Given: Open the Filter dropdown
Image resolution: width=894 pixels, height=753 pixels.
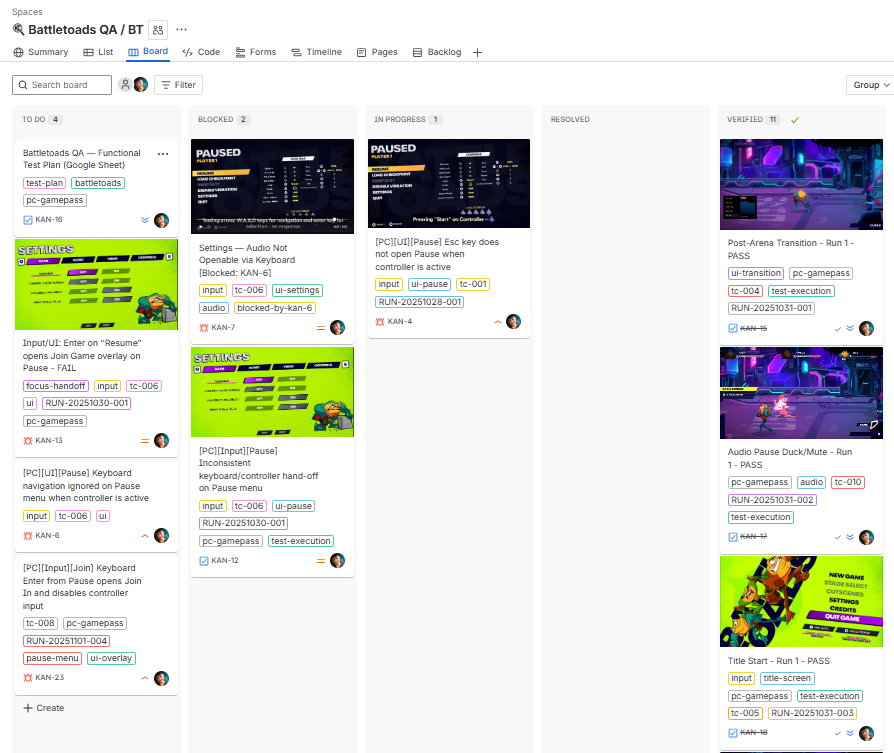Looking at the screenshot, I should 178,85.
